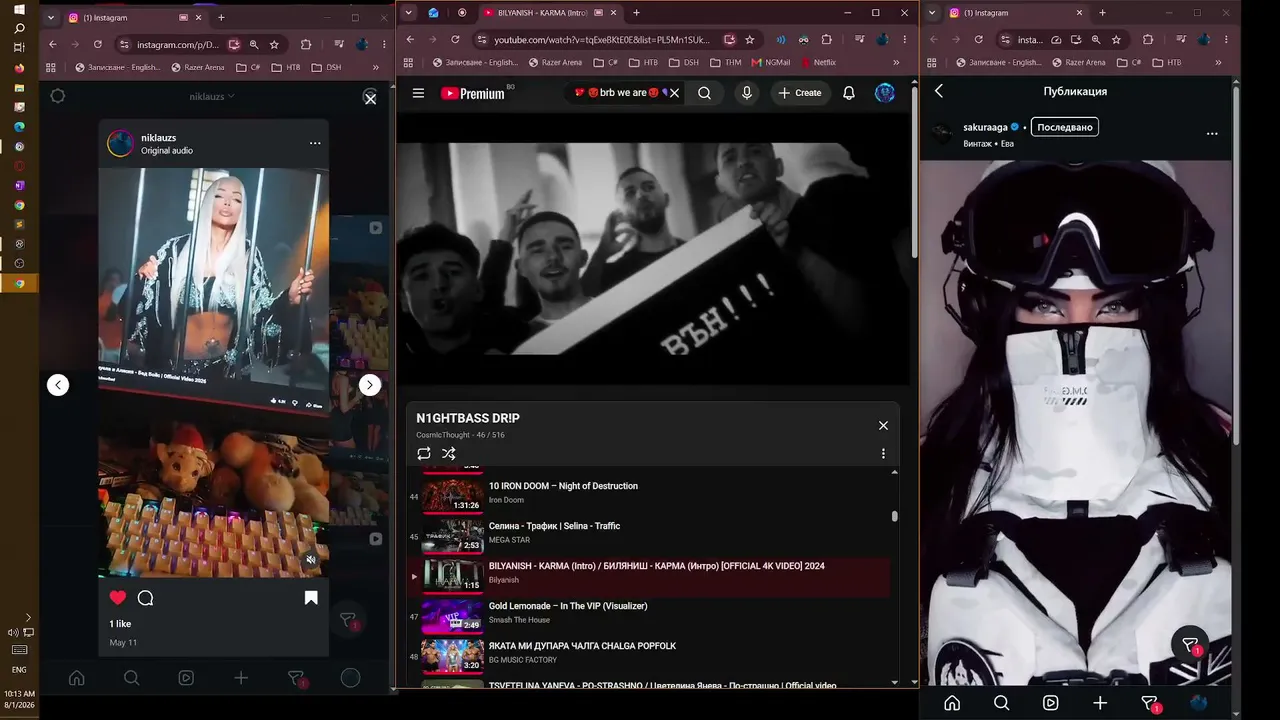Image resolution: width=1280 pixels, height=720 pixels.
Task: Go to the YouTube Premium home logo
Action: coord(473,93)
